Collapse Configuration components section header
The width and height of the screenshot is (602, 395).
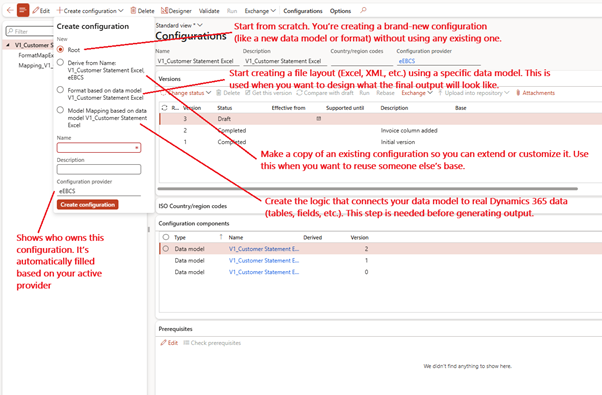[194, 223]
